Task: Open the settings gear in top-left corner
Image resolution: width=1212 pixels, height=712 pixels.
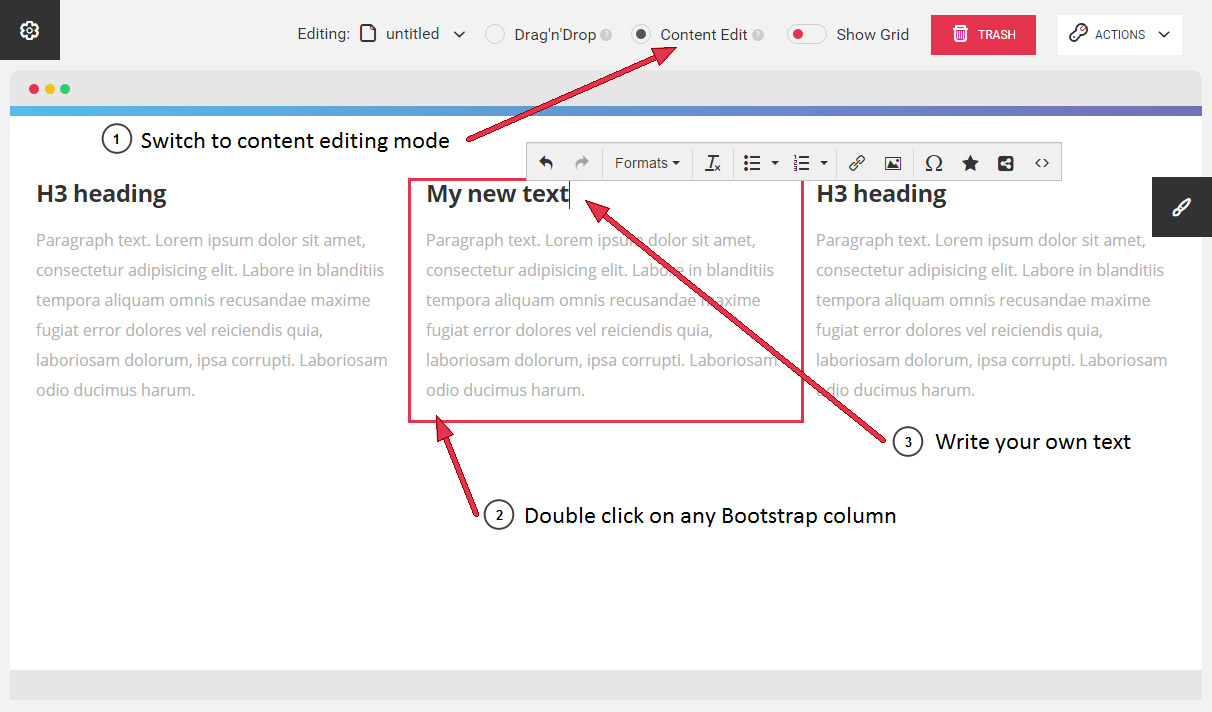Action: point(29,30)
